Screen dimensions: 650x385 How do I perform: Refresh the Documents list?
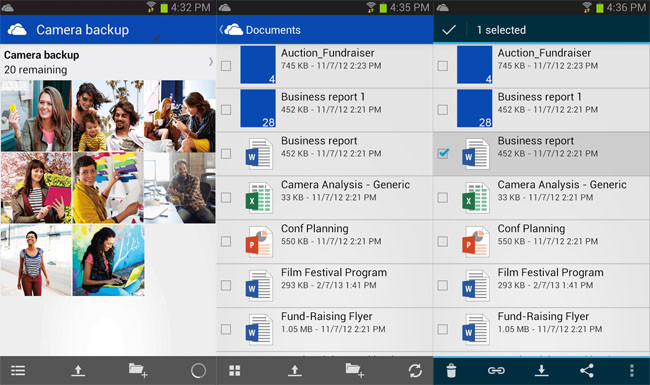coord(415,370)
